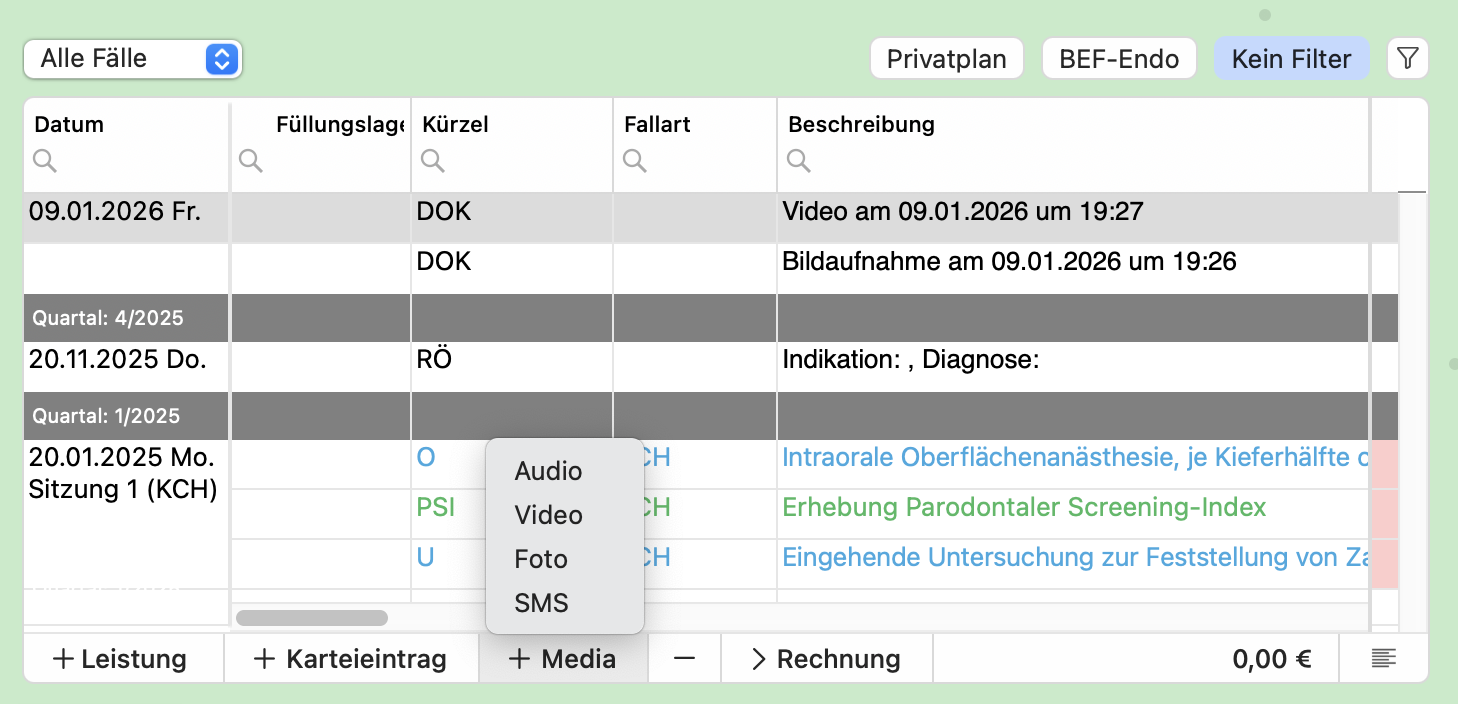Click the text alignment lines icon
The image size is (1458, 704).
point(1384,659)
